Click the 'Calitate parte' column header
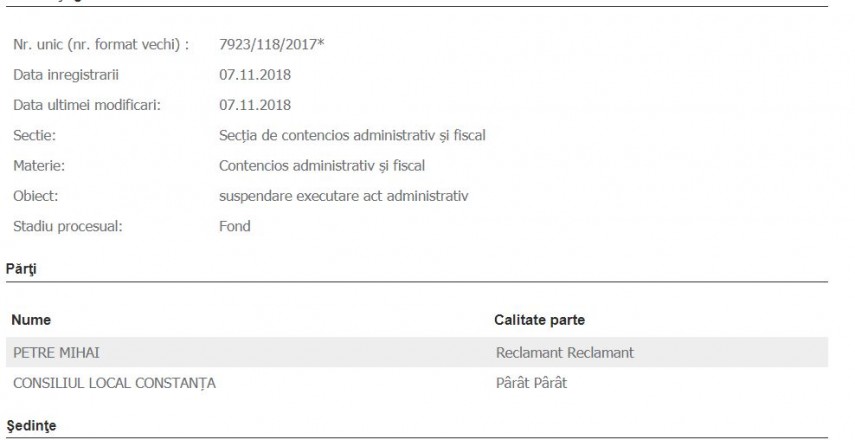Image resolution: width=855 pixels, height=440 pixels. coord(540,320)
